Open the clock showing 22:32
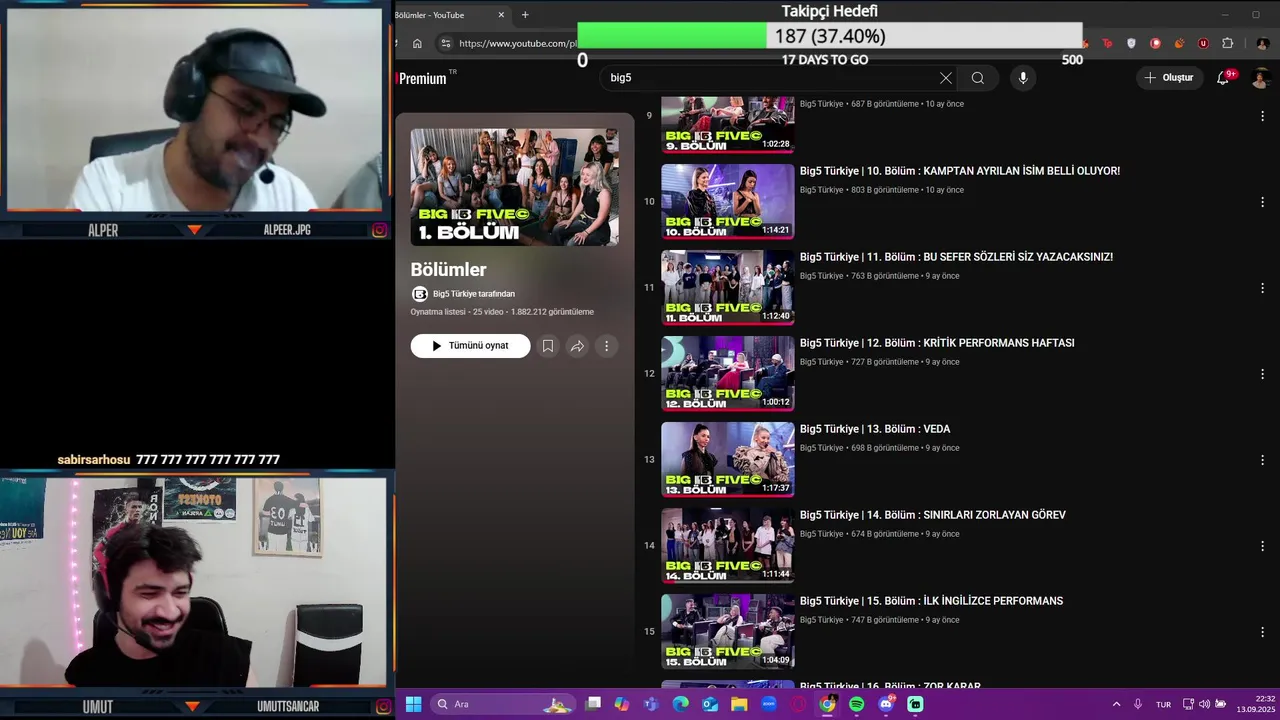The width and height of the screenshot is (1280, 720). [x=1255, y=704]
